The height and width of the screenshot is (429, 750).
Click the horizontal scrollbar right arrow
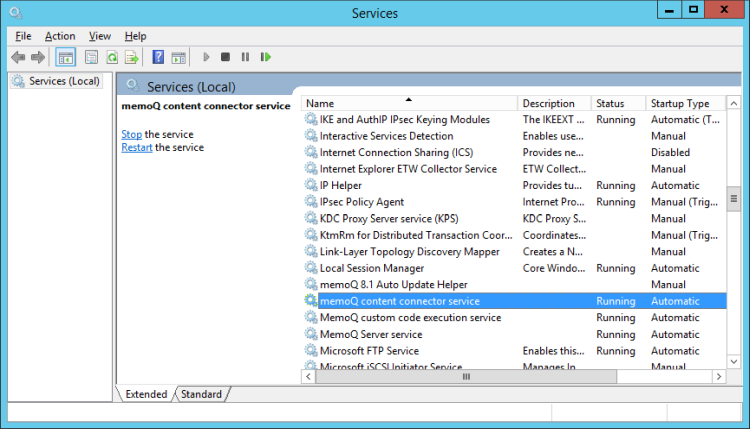point(719,377)
